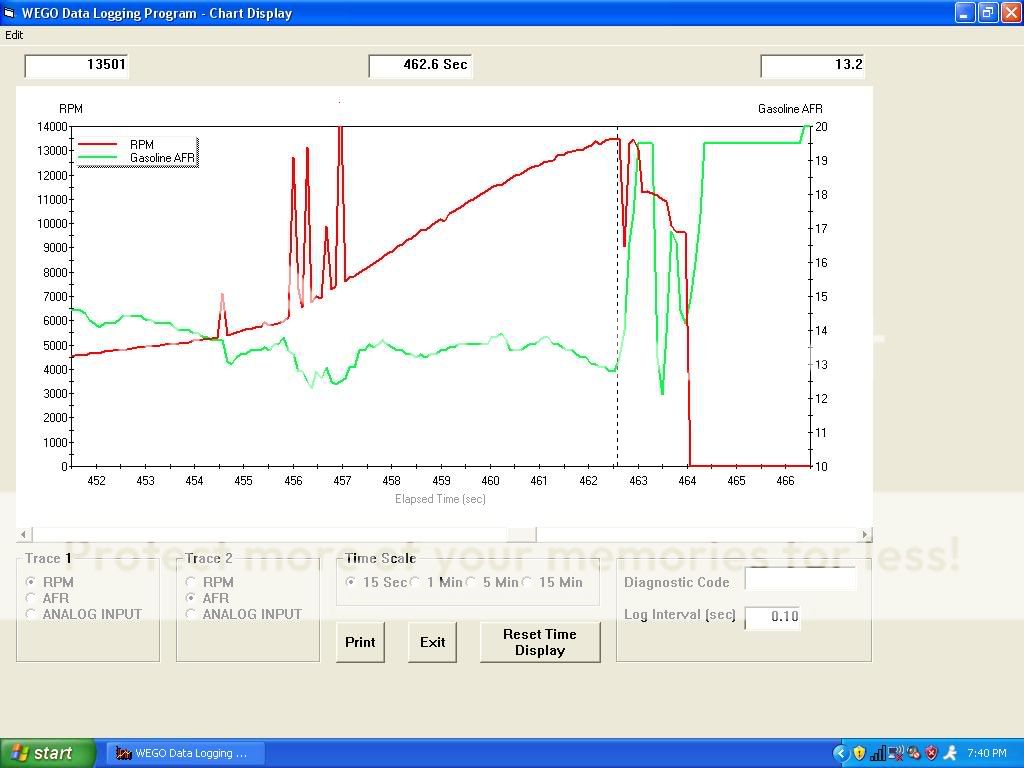Click the Log Interval field showing 0.10
The width and height of the screenshot is (1024, 768).
(773, 617)
